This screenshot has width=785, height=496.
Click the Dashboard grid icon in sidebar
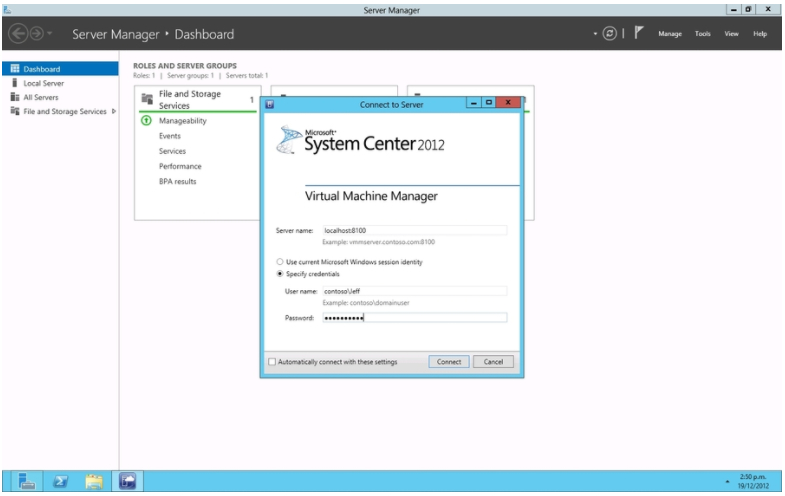point(15,69)
